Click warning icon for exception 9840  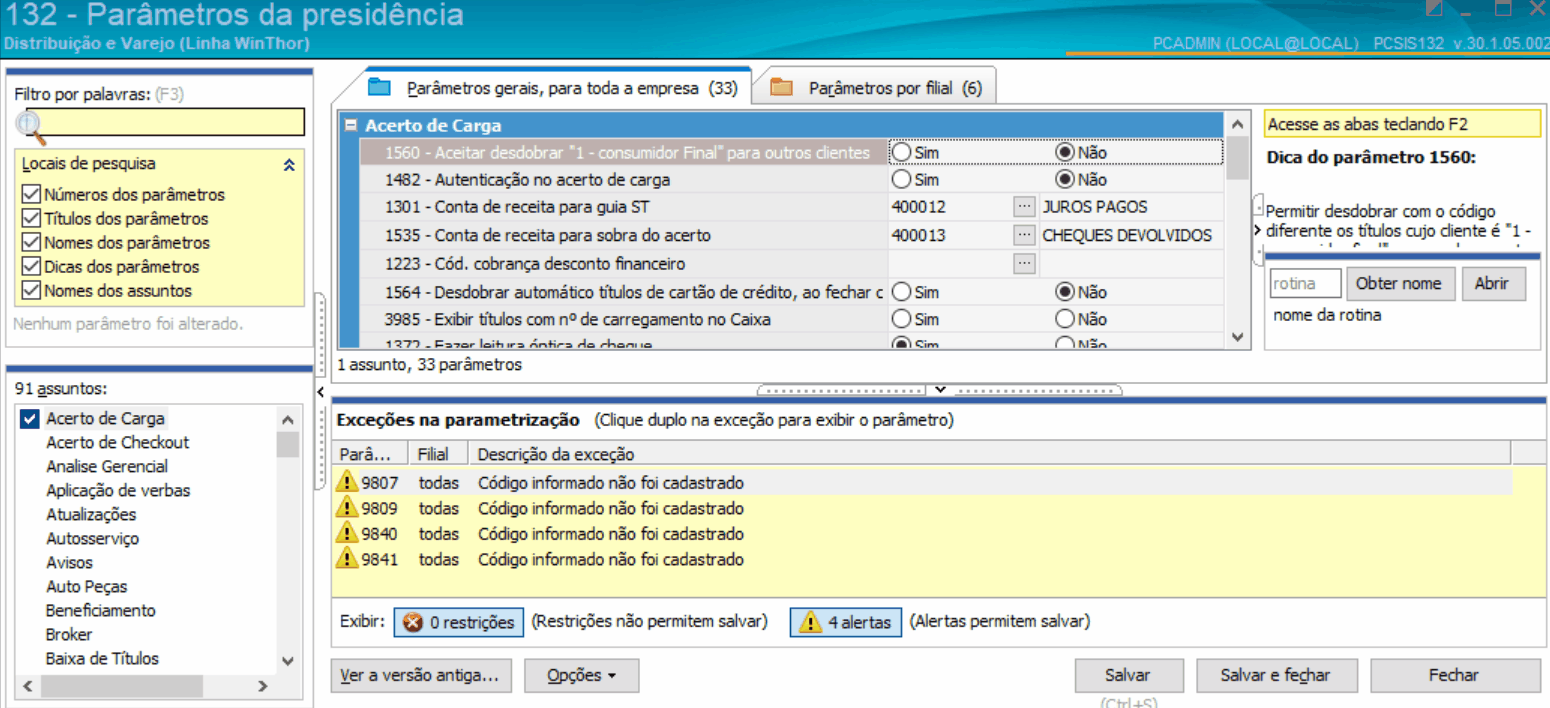347,534
